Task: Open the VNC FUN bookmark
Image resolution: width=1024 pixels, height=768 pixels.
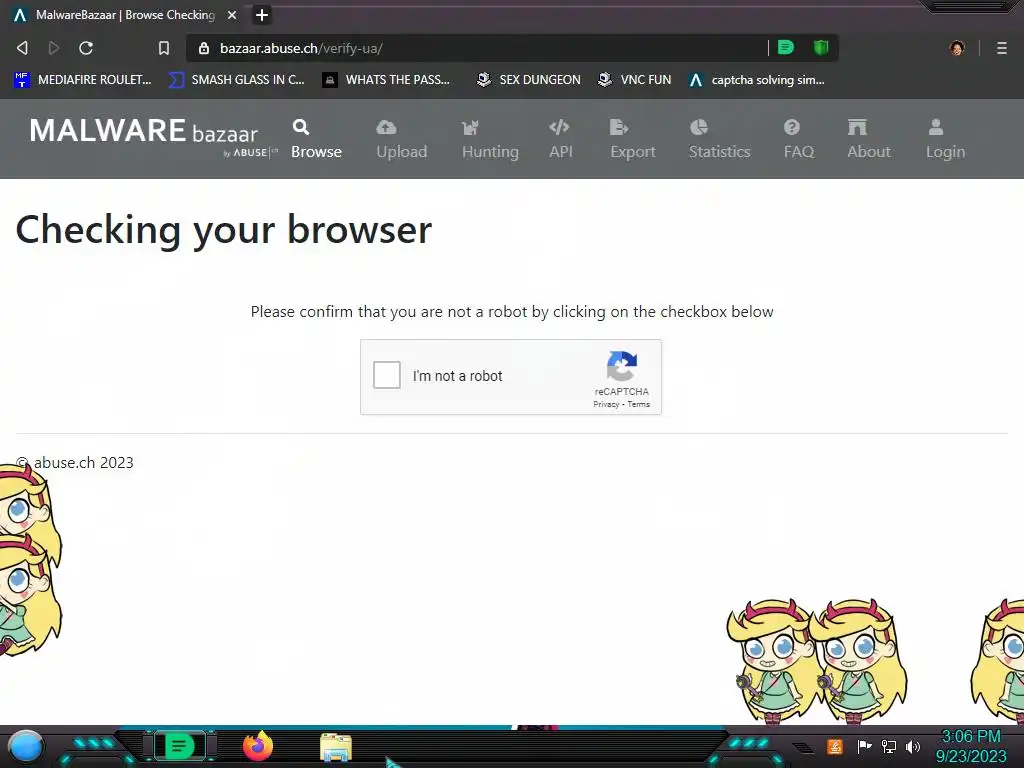Action: [635, 80]
